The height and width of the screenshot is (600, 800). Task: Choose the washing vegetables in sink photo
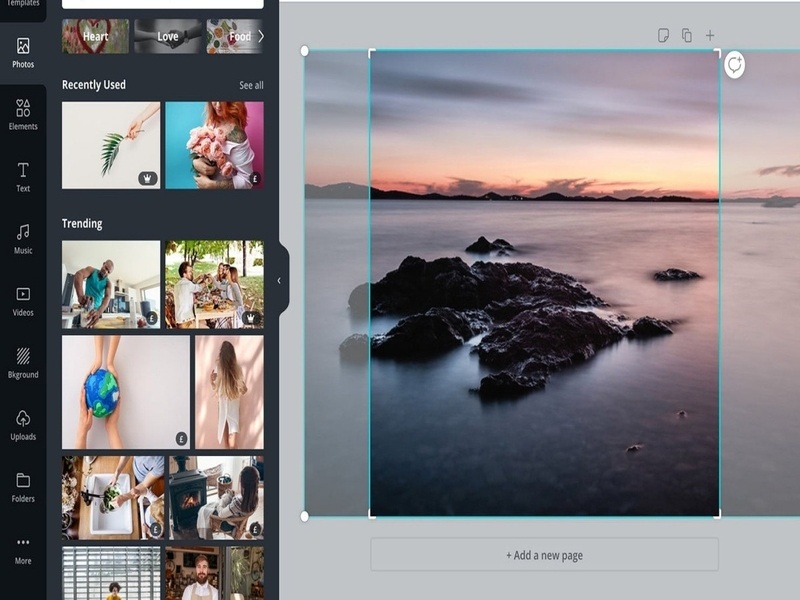click(113, 497)
